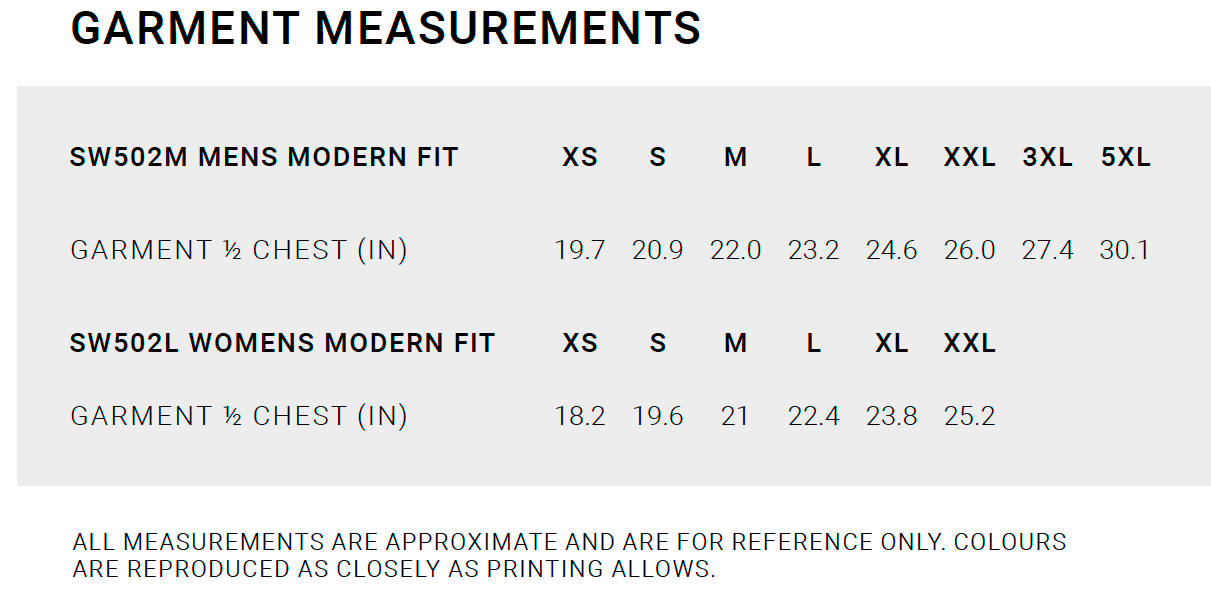The height and width of the screenshot is (616, 1211).
Task: Select the 30.1 chest measurement value
Action: (1125, 250)
